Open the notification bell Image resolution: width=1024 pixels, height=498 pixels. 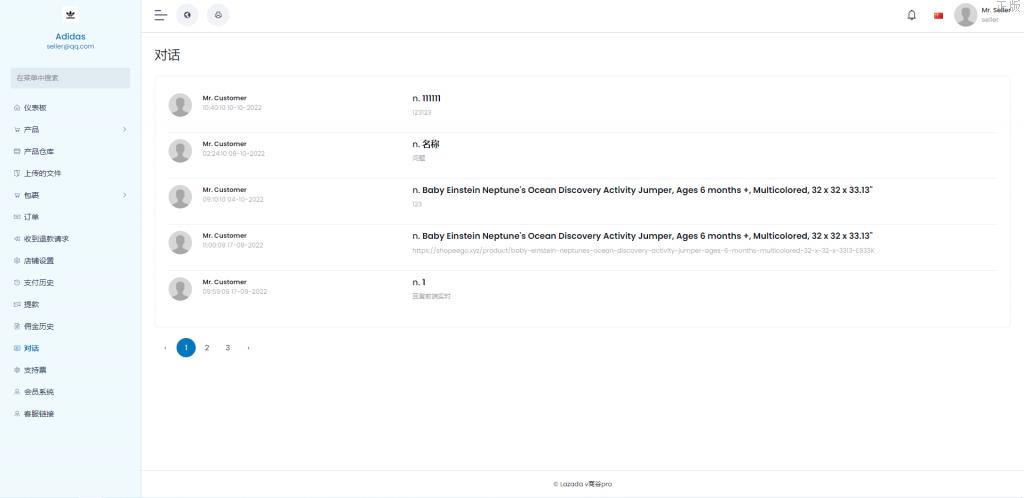coord(911,15)
